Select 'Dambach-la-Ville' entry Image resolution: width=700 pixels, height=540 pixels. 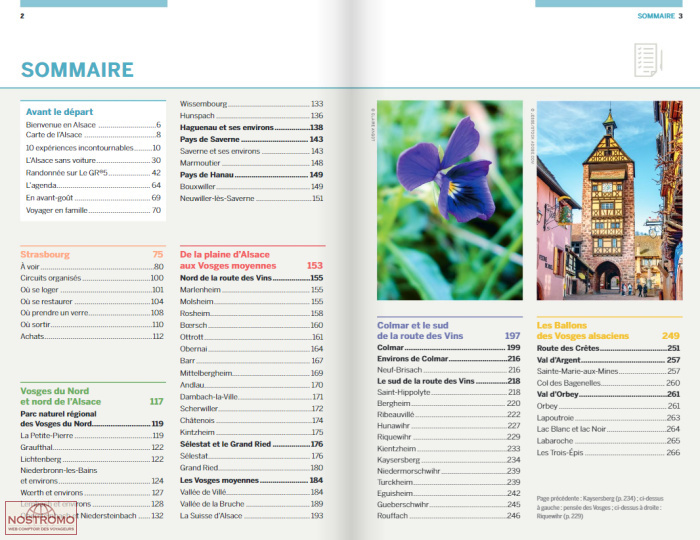pos(251,397)
